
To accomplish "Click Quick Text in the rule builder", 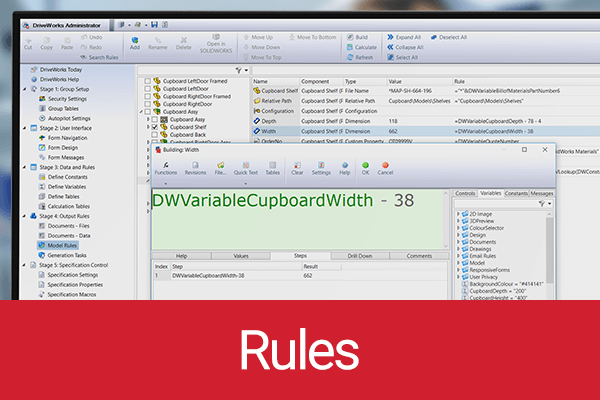I will coord(246,168).
